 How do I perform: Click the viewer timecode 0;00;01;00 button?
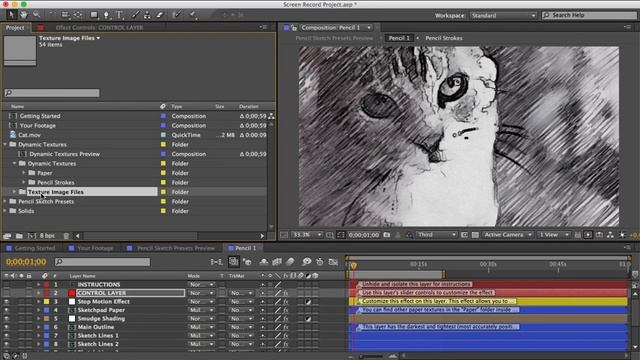tap(364, 235)
